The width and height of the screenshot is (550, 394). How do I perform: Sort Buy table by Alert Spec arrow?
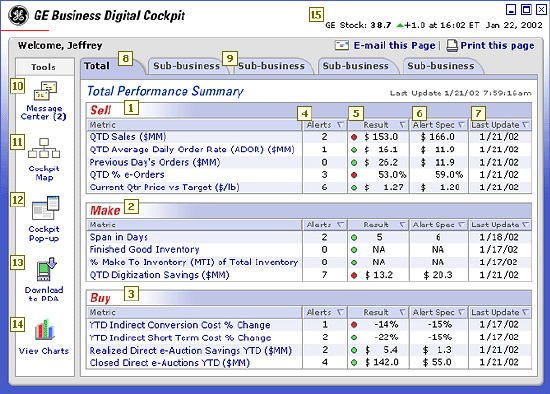pos(462,312)
